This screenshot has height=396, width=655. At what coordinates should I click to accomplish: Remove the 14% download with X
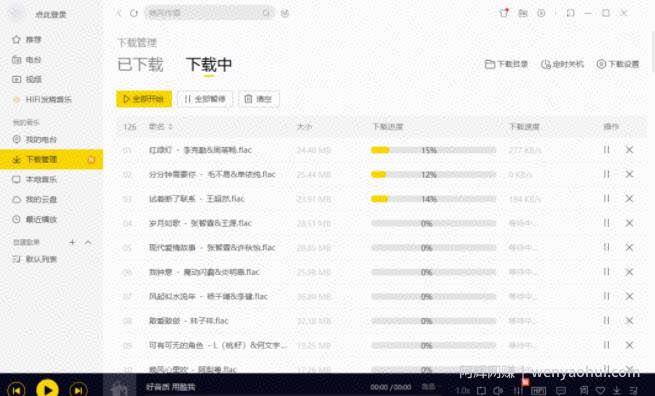(630, 198)
